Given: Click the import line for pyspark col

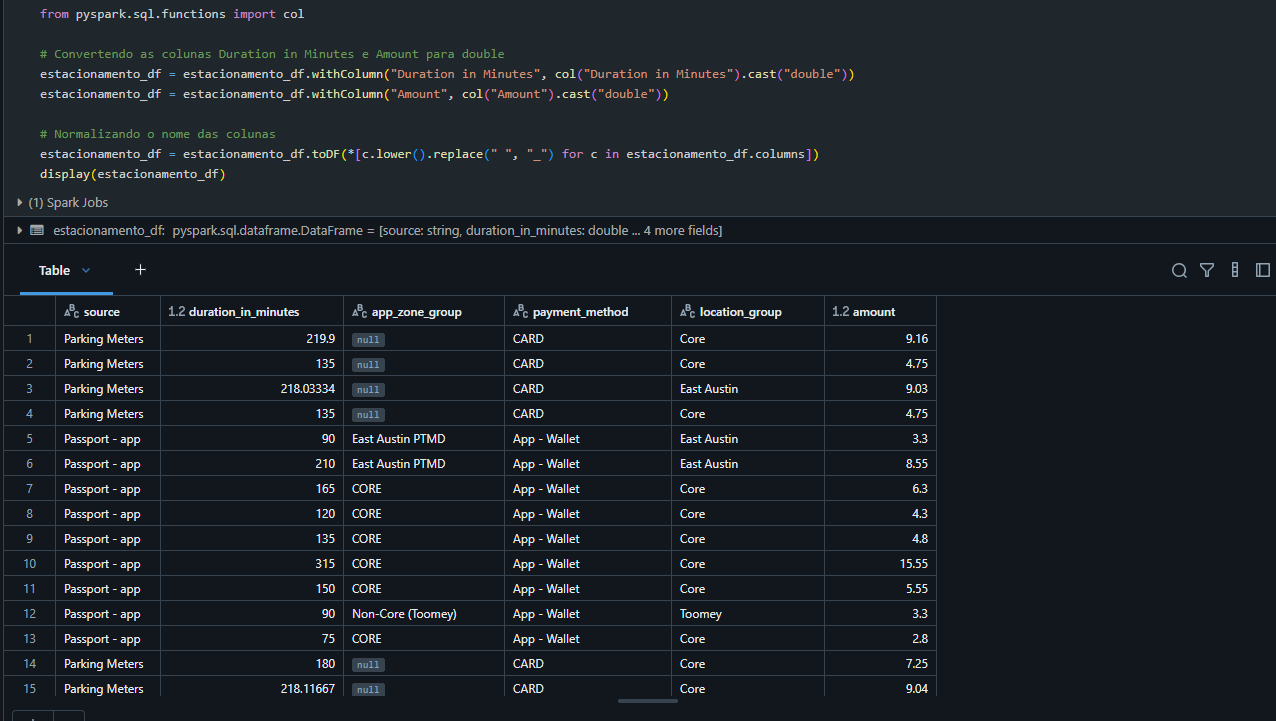Looking at the screenshot, I should 172,14.
